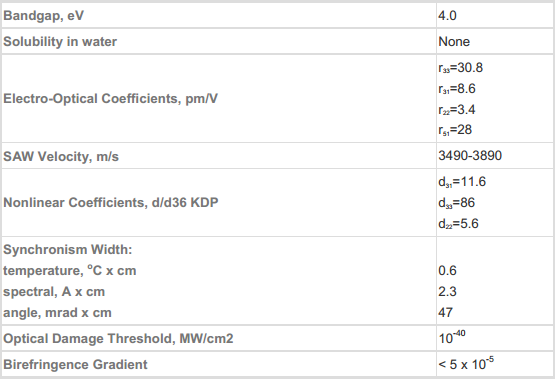Viewport: 557px width, 379px height.
Task: Click the SAW Velocity, m/s label
Action: click(61, 157)
